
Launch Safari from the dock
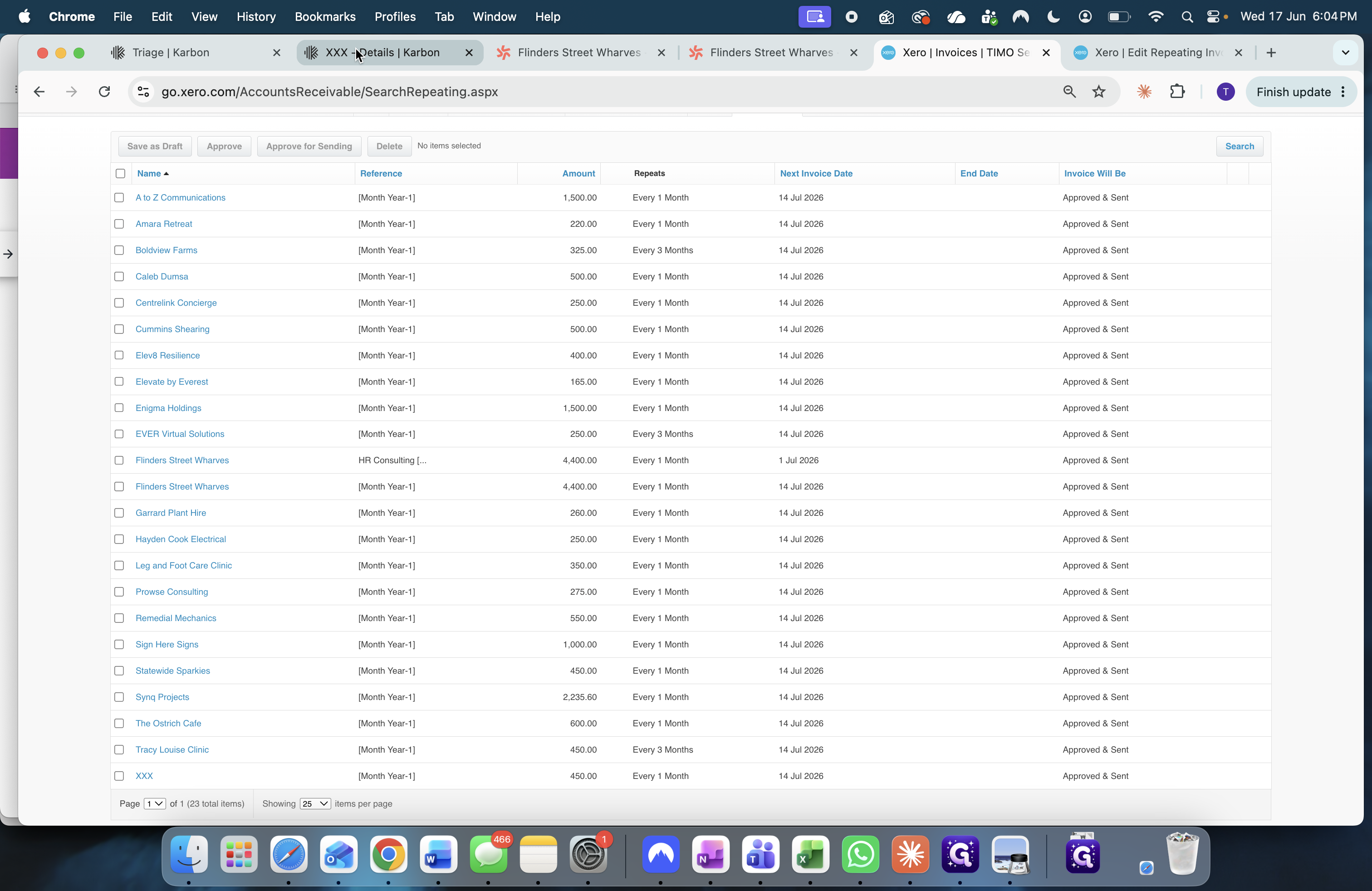click(289, 854)
